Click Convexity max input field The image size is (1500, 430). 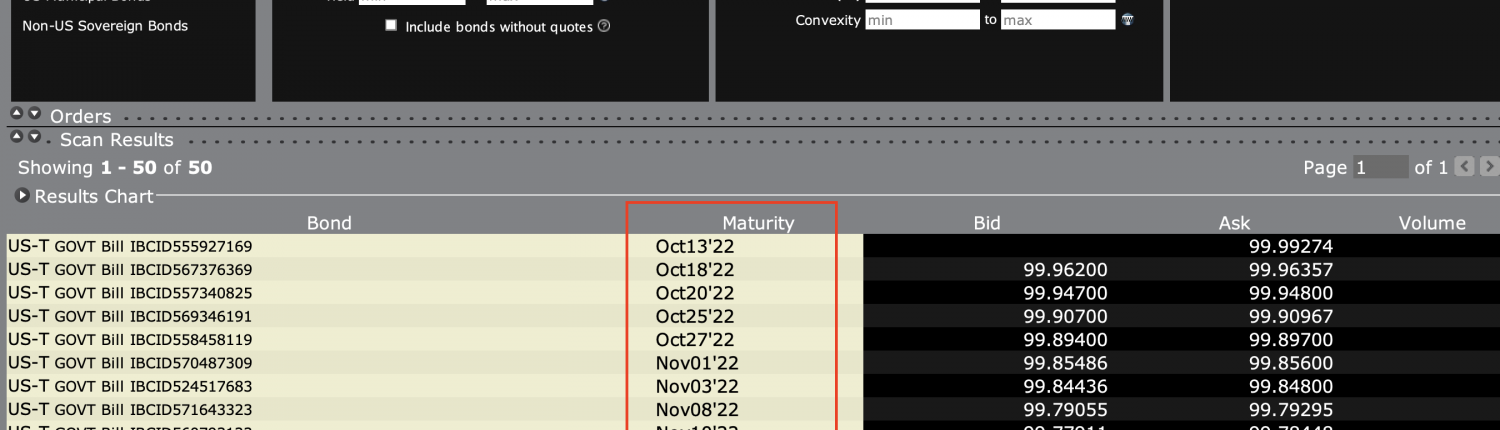tap(1057, 20)
